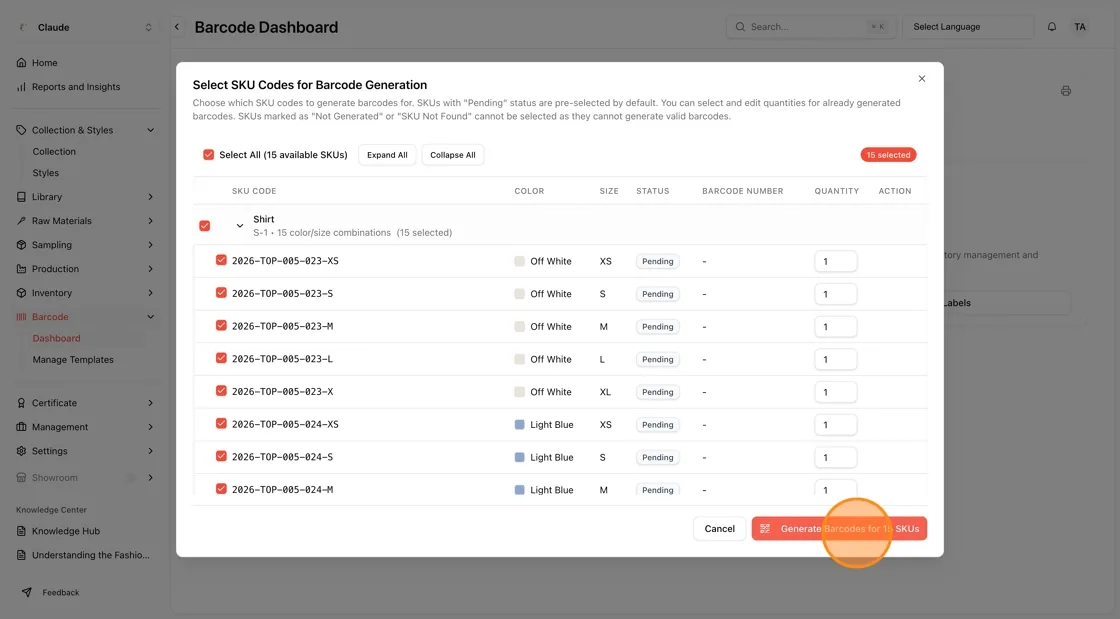1120x619 pixels.
Task: Click the 15 selected badge
Action: [x=888, y=155]
